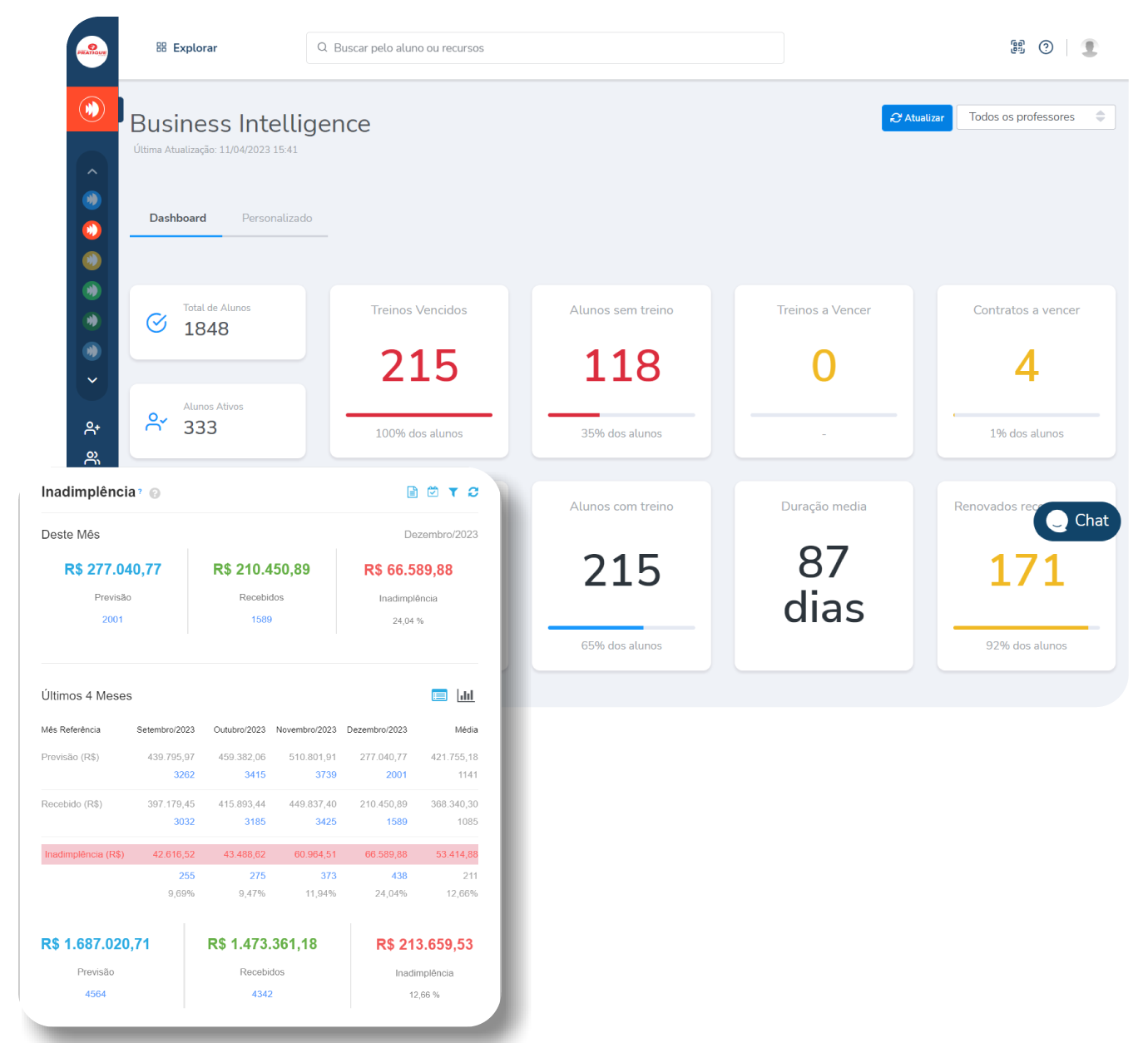Switch to table view for Últimos 4 Meses
The height and width of the screenshot is (1043, 1148).
click(x=439, y=695)
